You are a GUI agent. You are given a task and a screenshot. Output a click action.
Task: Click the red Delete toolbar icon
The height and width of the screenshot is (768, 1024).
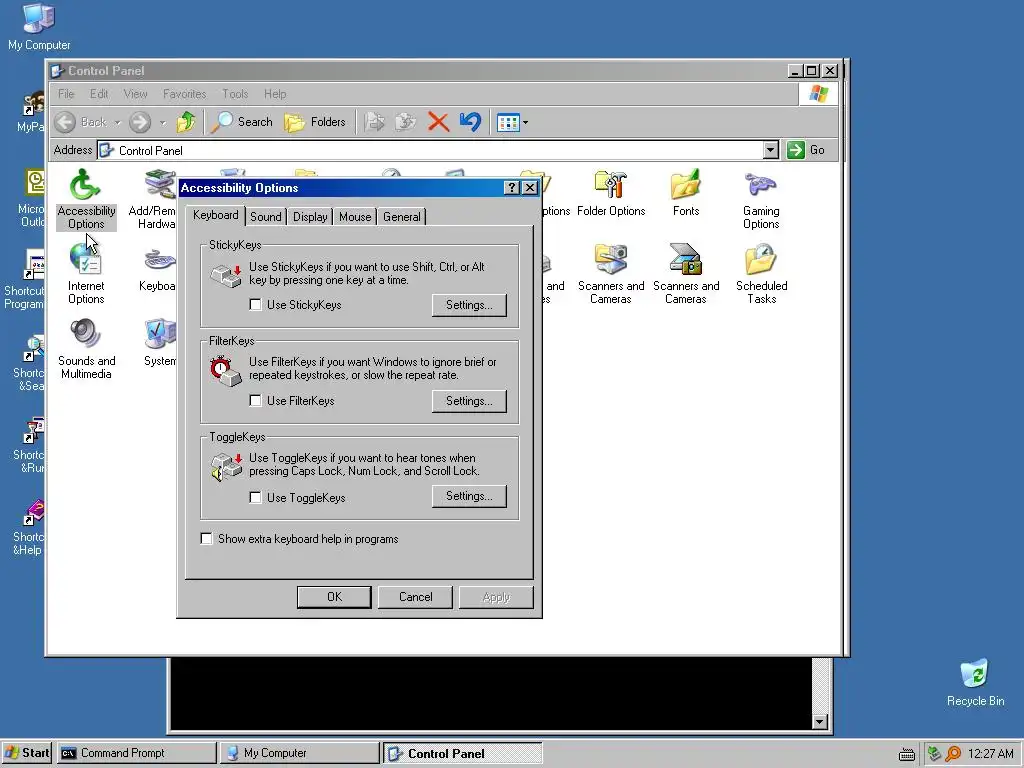438,121
